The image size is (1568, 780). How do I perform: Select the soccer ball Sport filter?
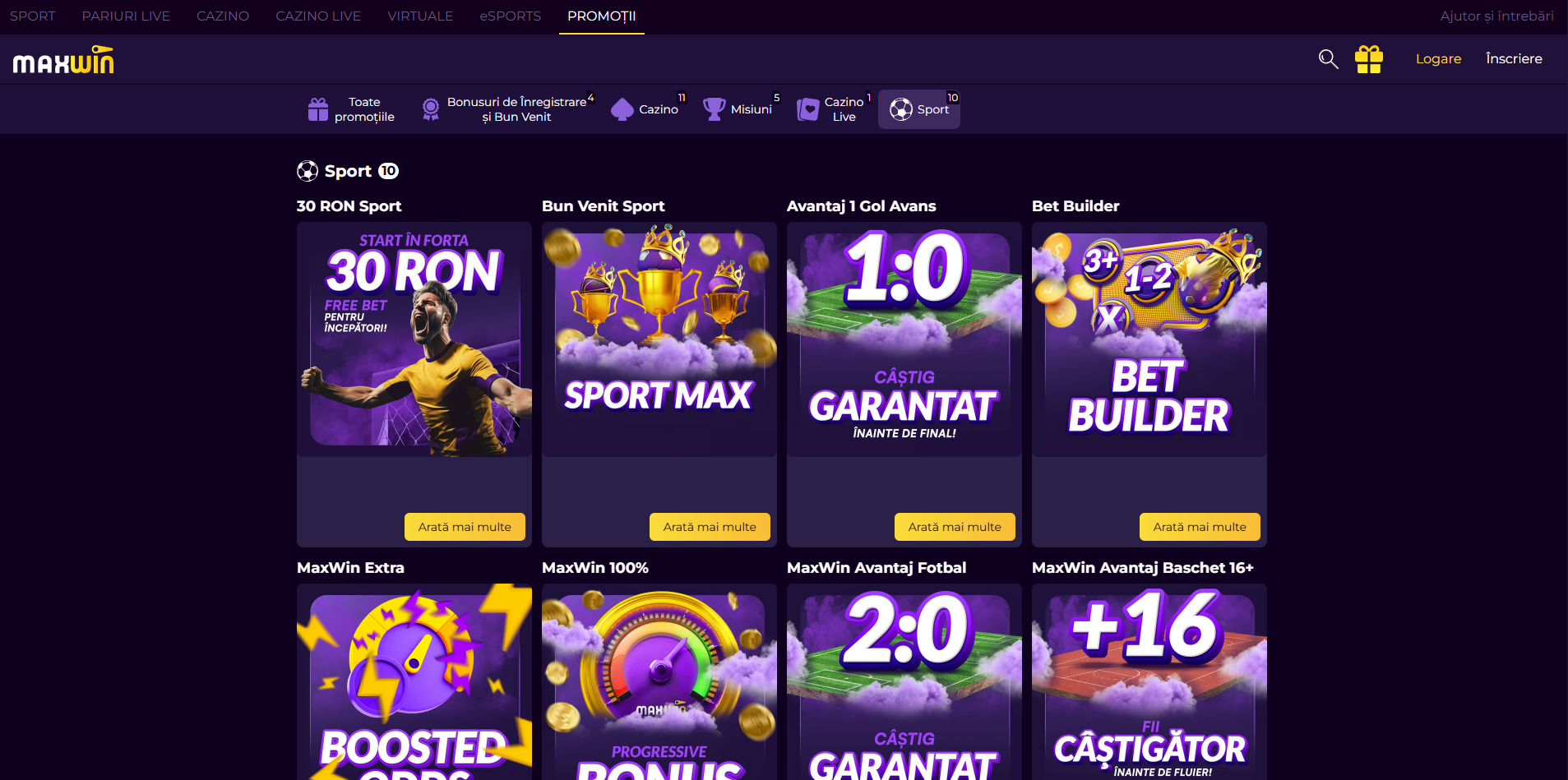tap(919, 109)
